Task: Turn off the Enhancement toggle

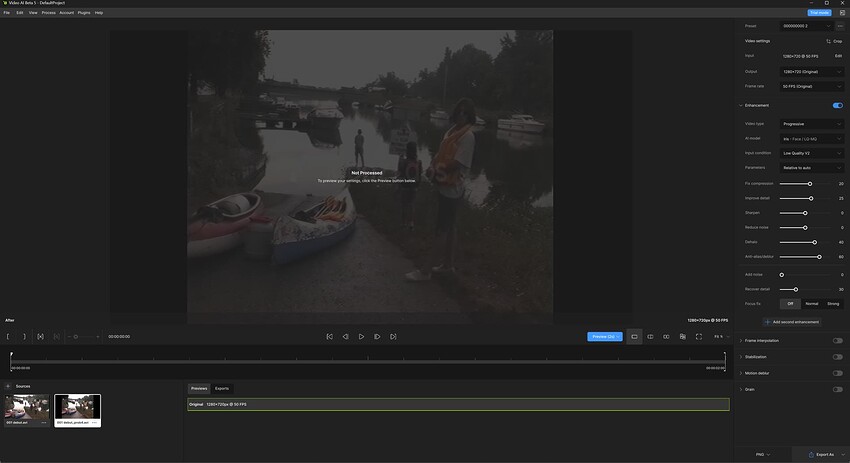Action: coord(837,105)
